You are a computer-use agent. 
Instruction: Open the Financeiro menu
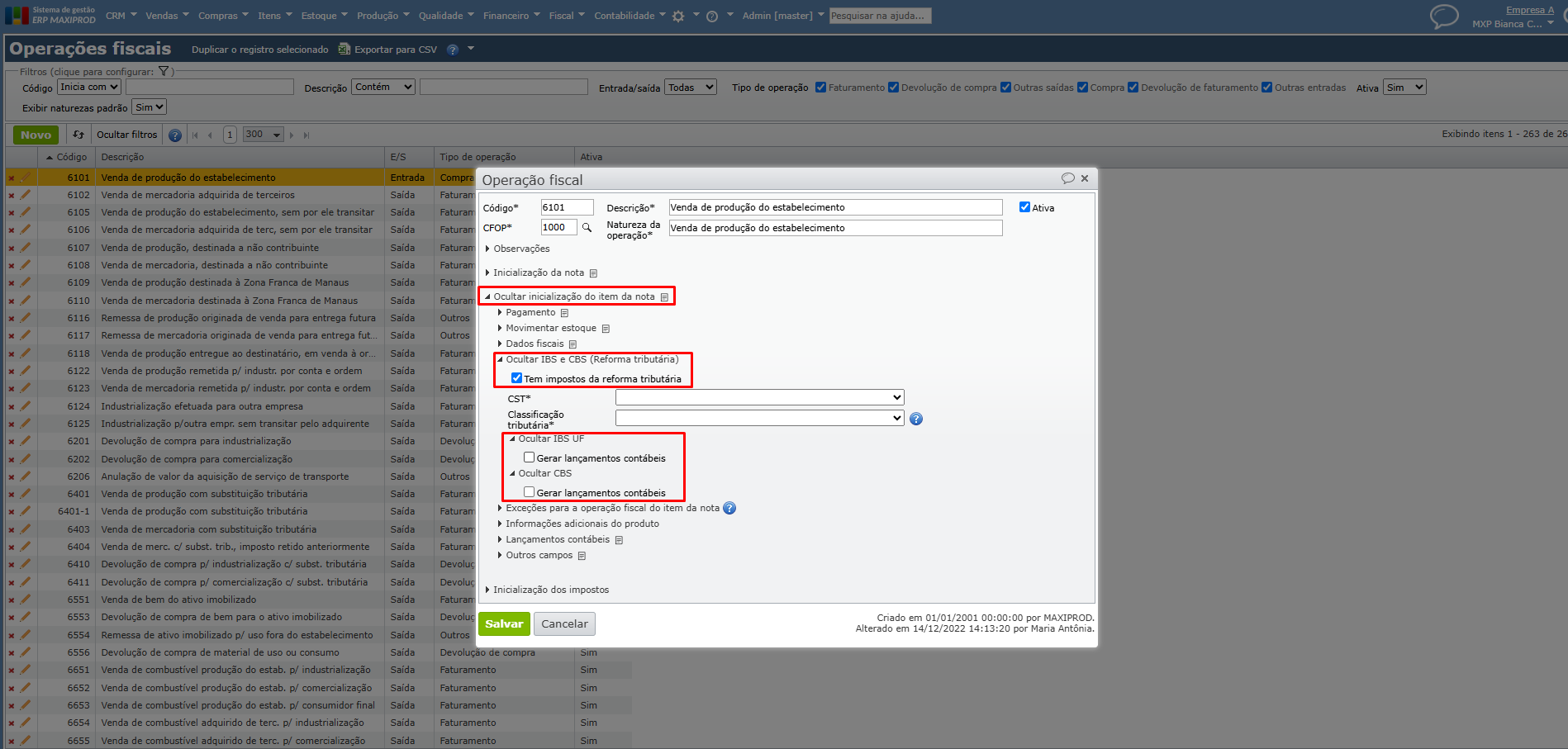511,16
